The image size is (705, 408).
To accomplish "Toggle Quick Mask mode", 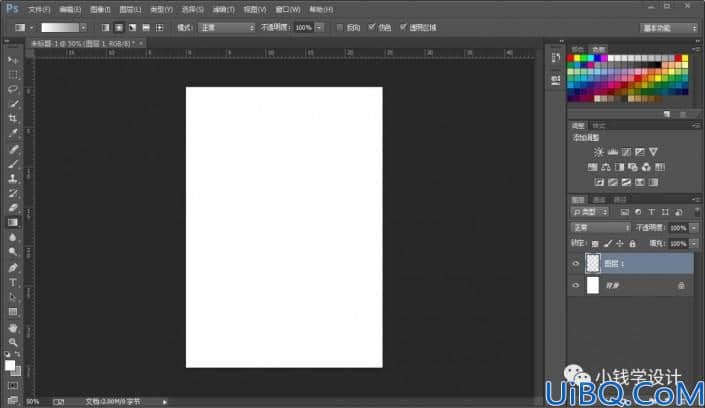I will click(x=13, y=386).
